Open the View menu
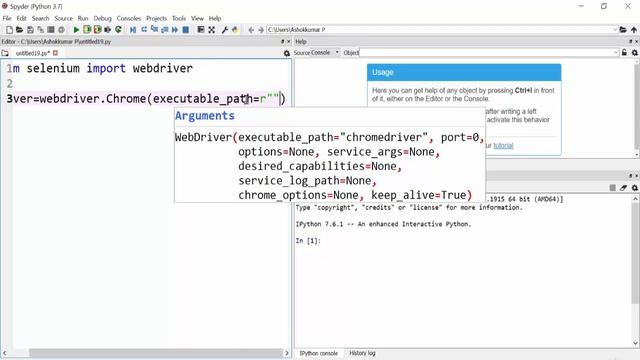The image size is (640, 360). [x=197, y=18]
